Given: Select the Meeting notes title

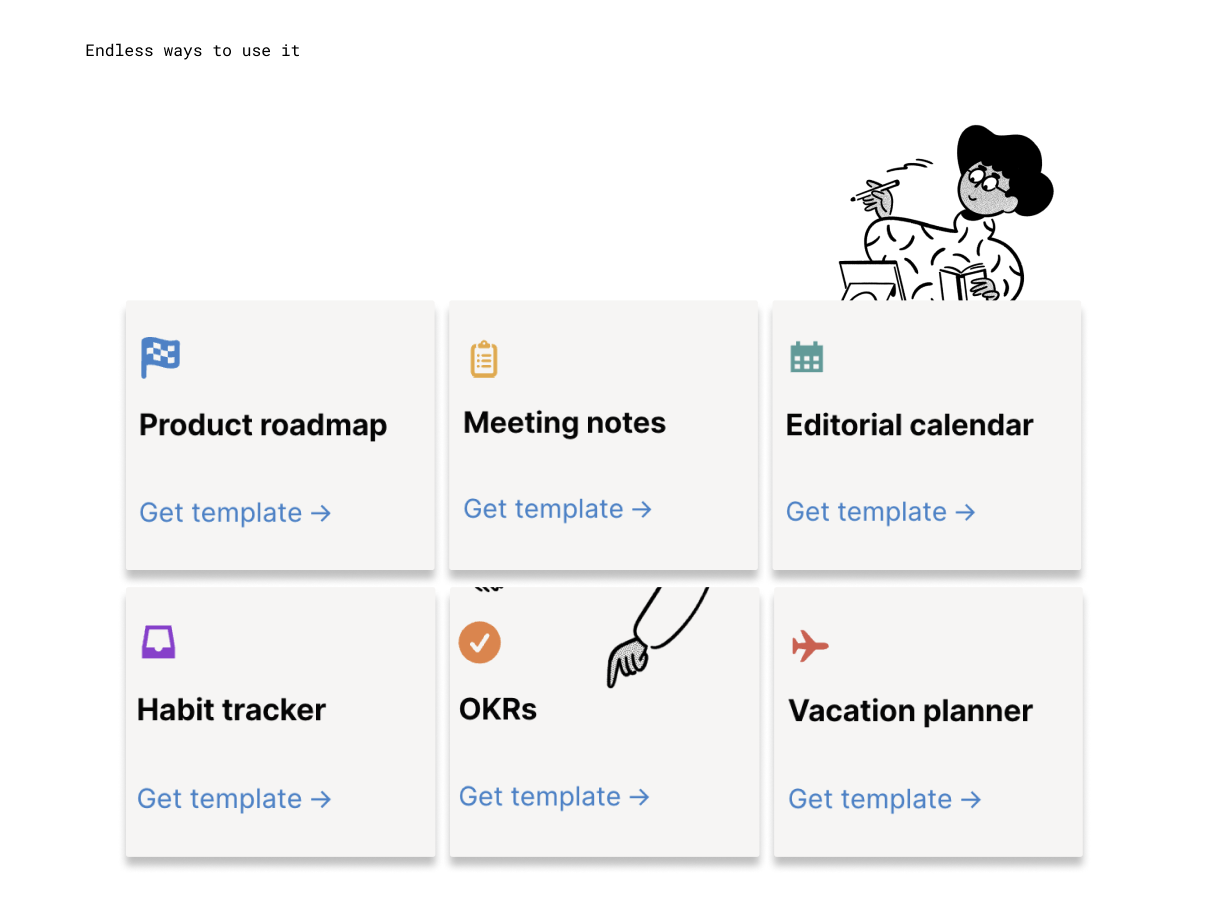Looking at the screenshot, I should coord(565,423).
